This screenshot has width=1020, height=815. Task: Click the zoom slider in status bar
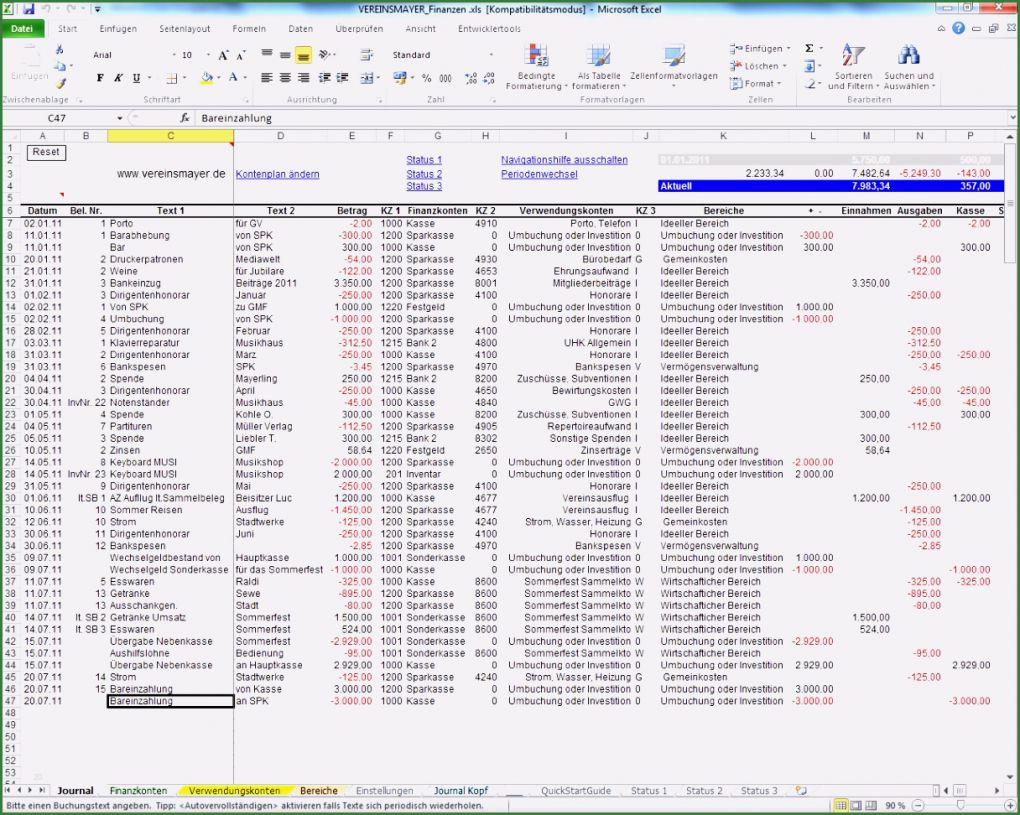pyautogui.click(x=959, y=805)
